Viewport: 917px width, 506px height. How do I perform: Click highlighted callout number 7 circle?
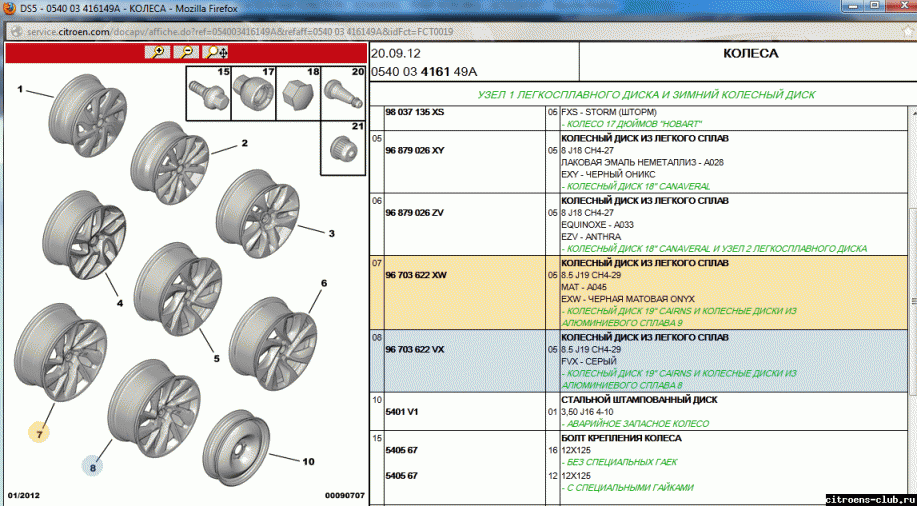[x=39, y=433]
